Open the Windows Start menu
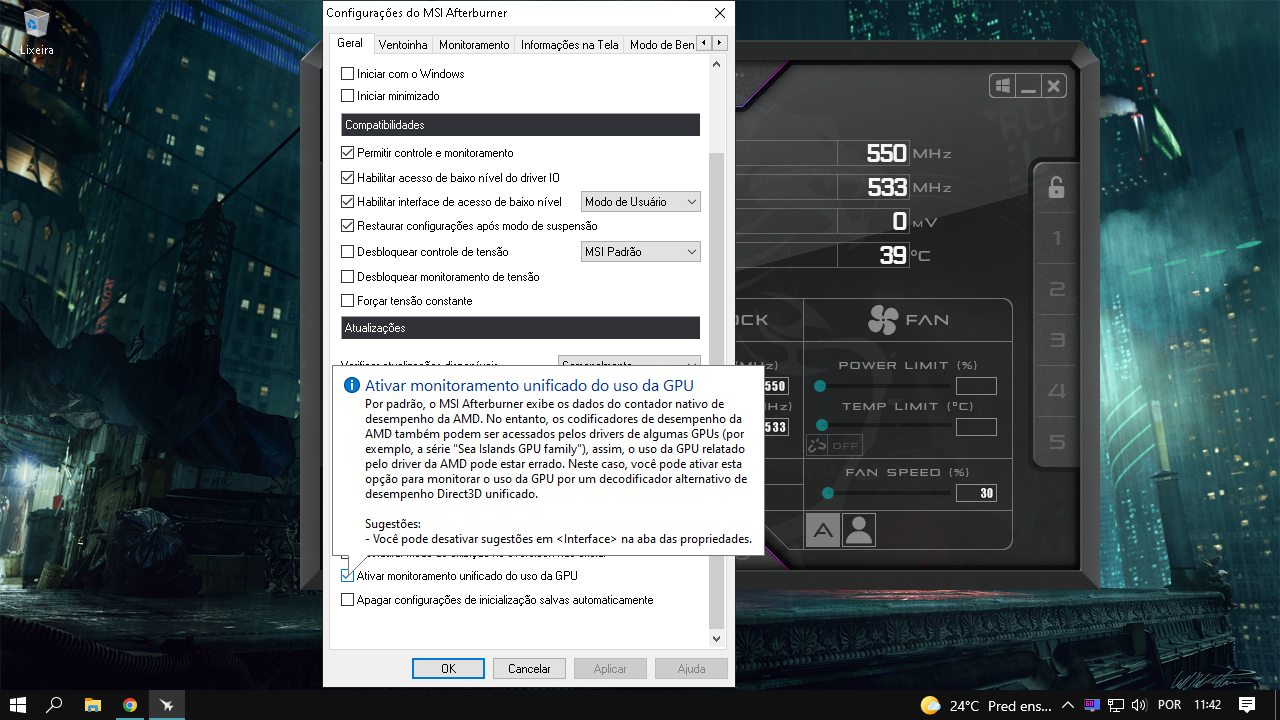This screenshot has height=720, width=1280. [17, 705]
